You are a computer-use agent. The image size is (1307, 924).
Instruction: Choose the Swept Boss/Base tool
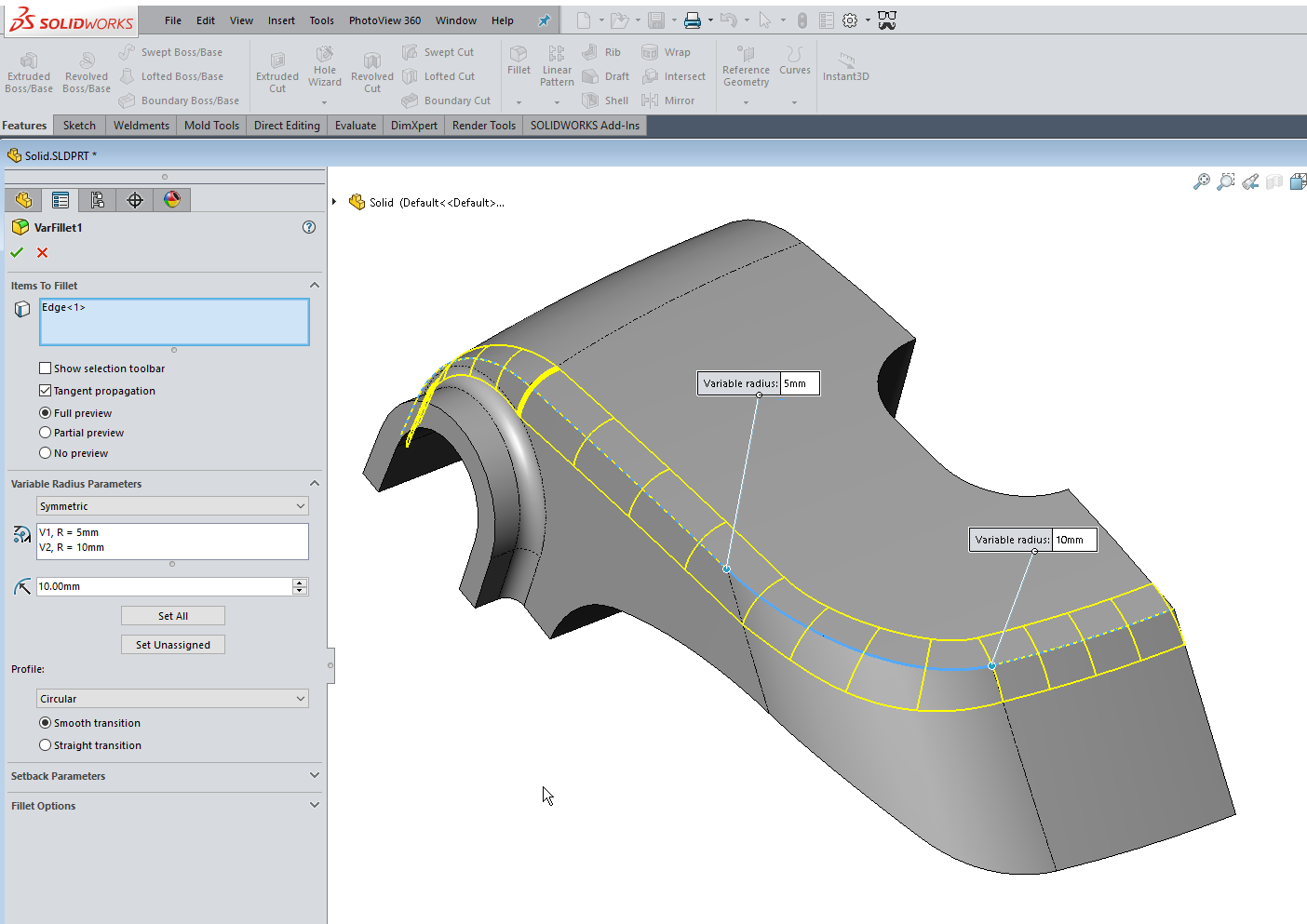click(170, 52)
